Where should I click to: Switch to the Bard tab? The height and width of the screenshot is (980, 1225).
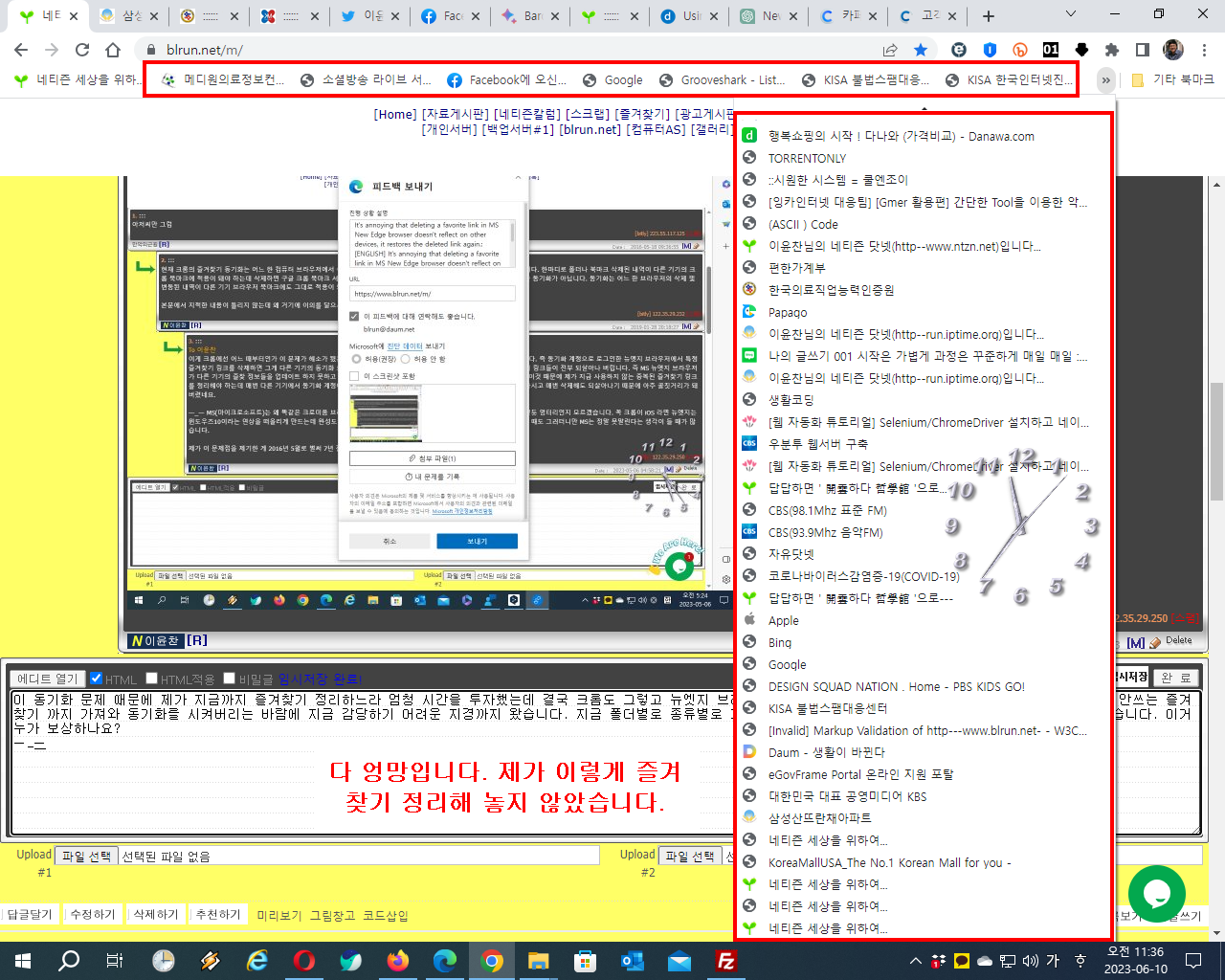[x=529, y=16]
